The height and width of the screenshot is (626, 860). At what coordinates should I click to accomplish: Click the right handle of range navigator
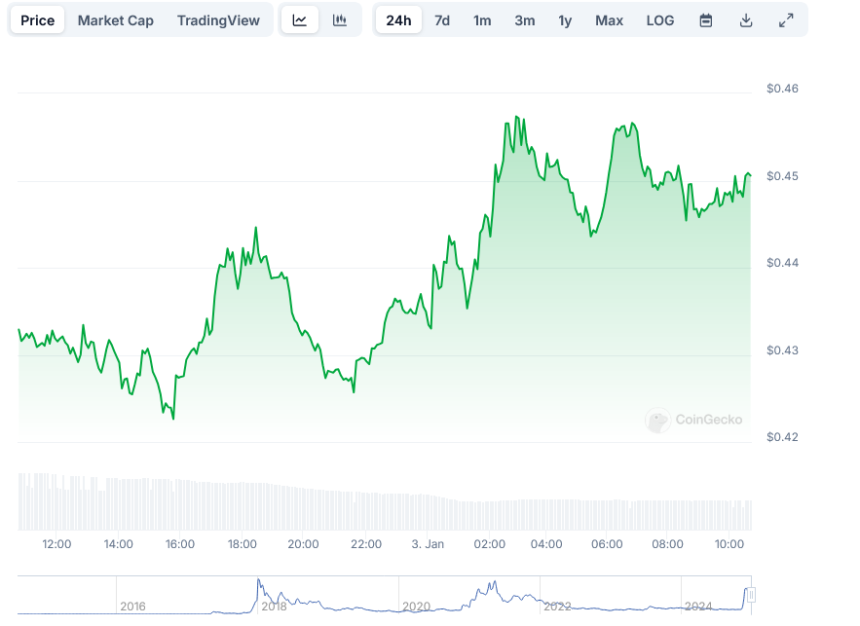click(751, 595)
